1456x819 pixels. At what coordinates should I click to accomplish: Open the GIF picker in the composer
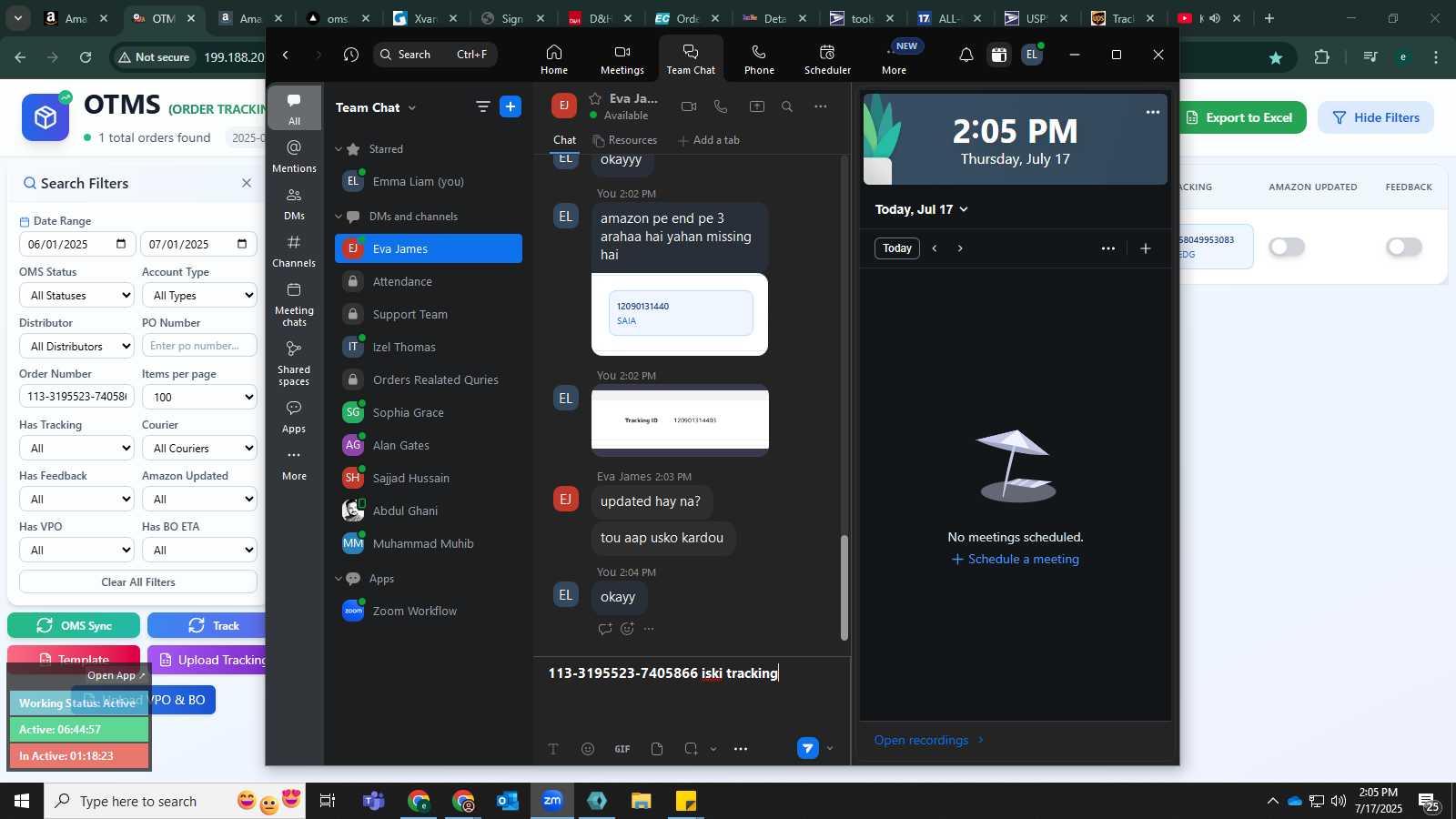[622, 749]
